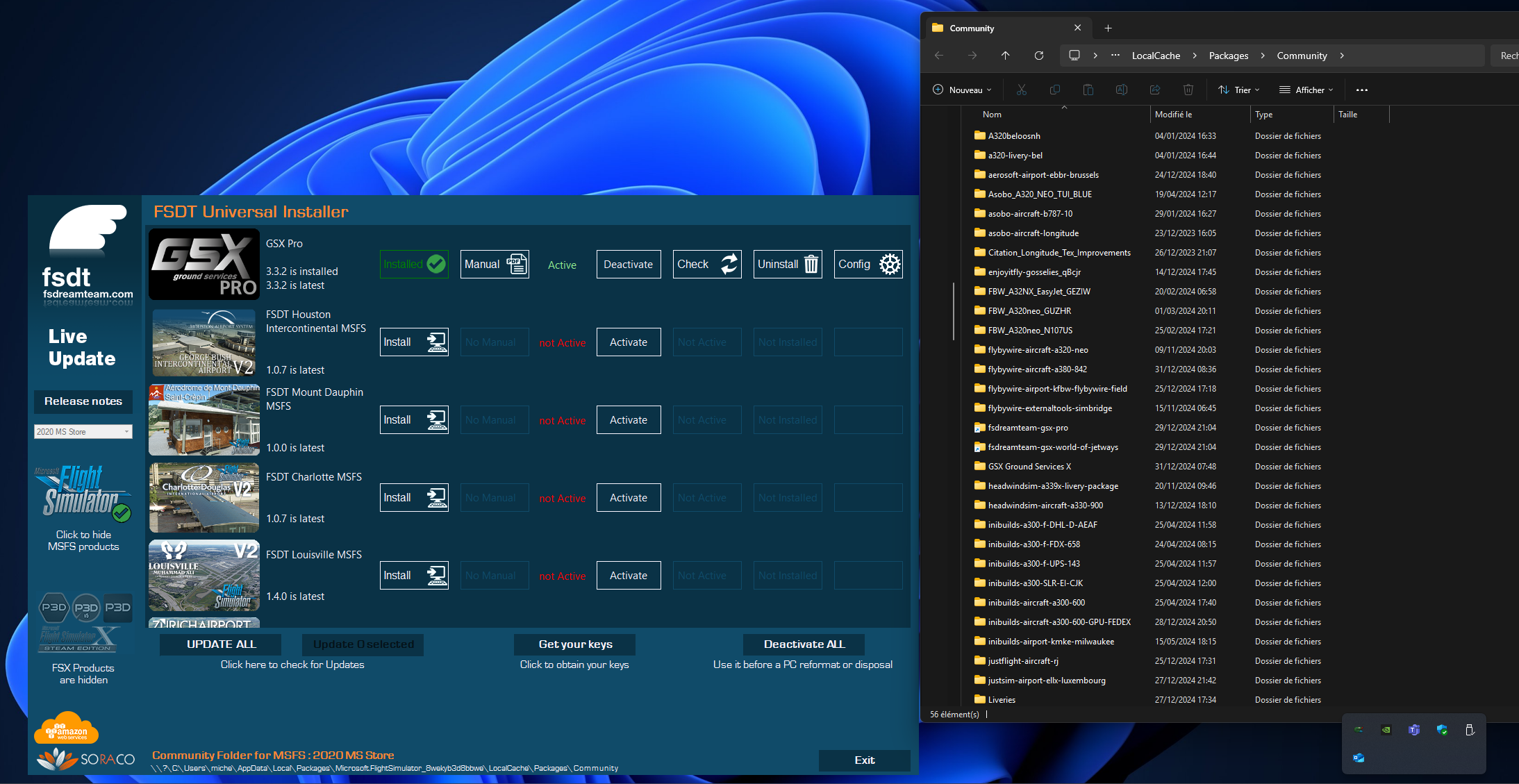Click the Outlook tray icon
The height and width of the screenshot is (784, 1519).
1359,758
